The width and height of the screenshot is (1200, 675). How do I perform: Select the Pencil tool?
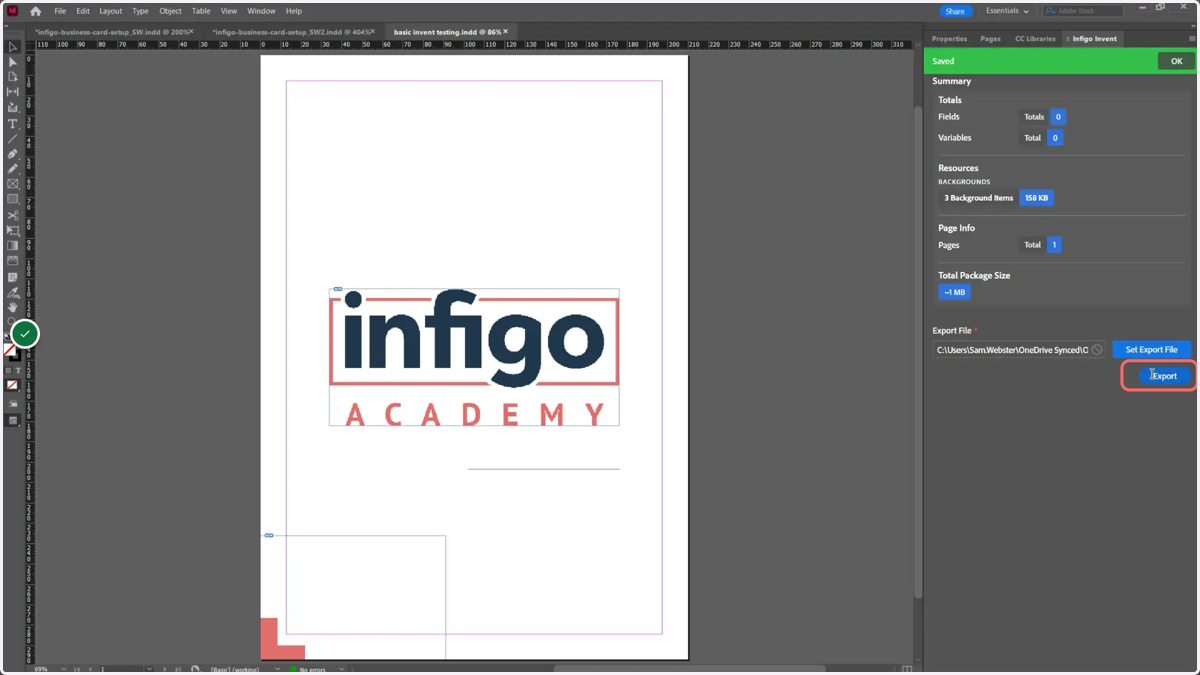coord(13,168)
